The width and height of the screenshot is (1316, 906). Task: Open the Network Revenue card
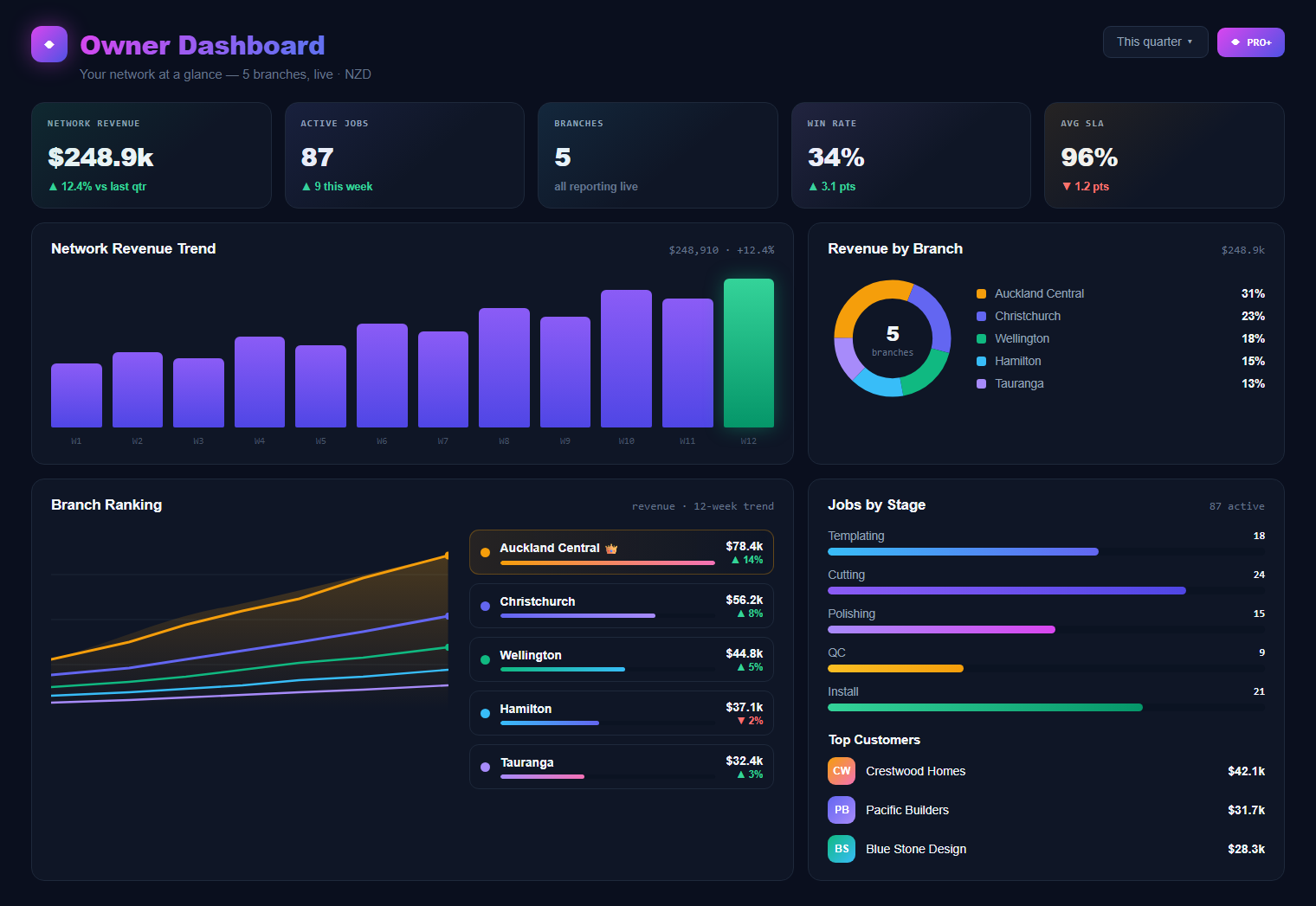pos(151,155)
